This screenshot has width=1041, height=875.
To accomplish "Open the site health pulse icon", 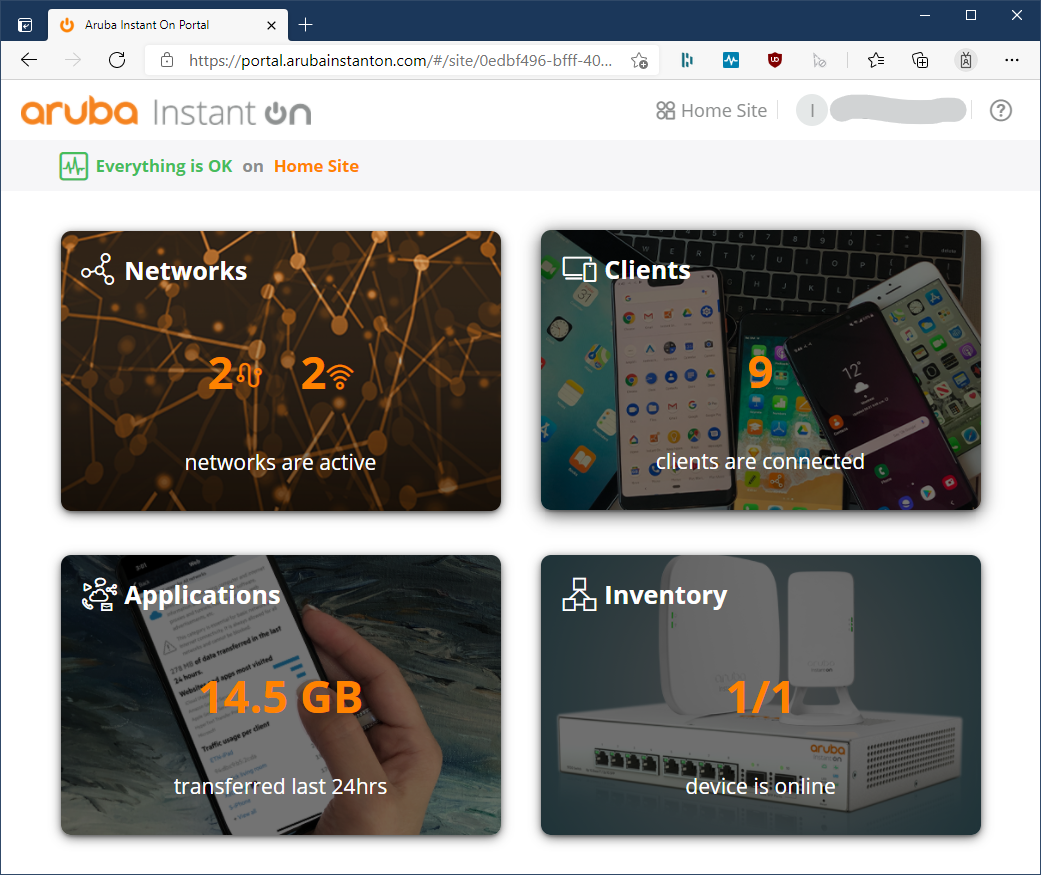I will pos(74,166).
